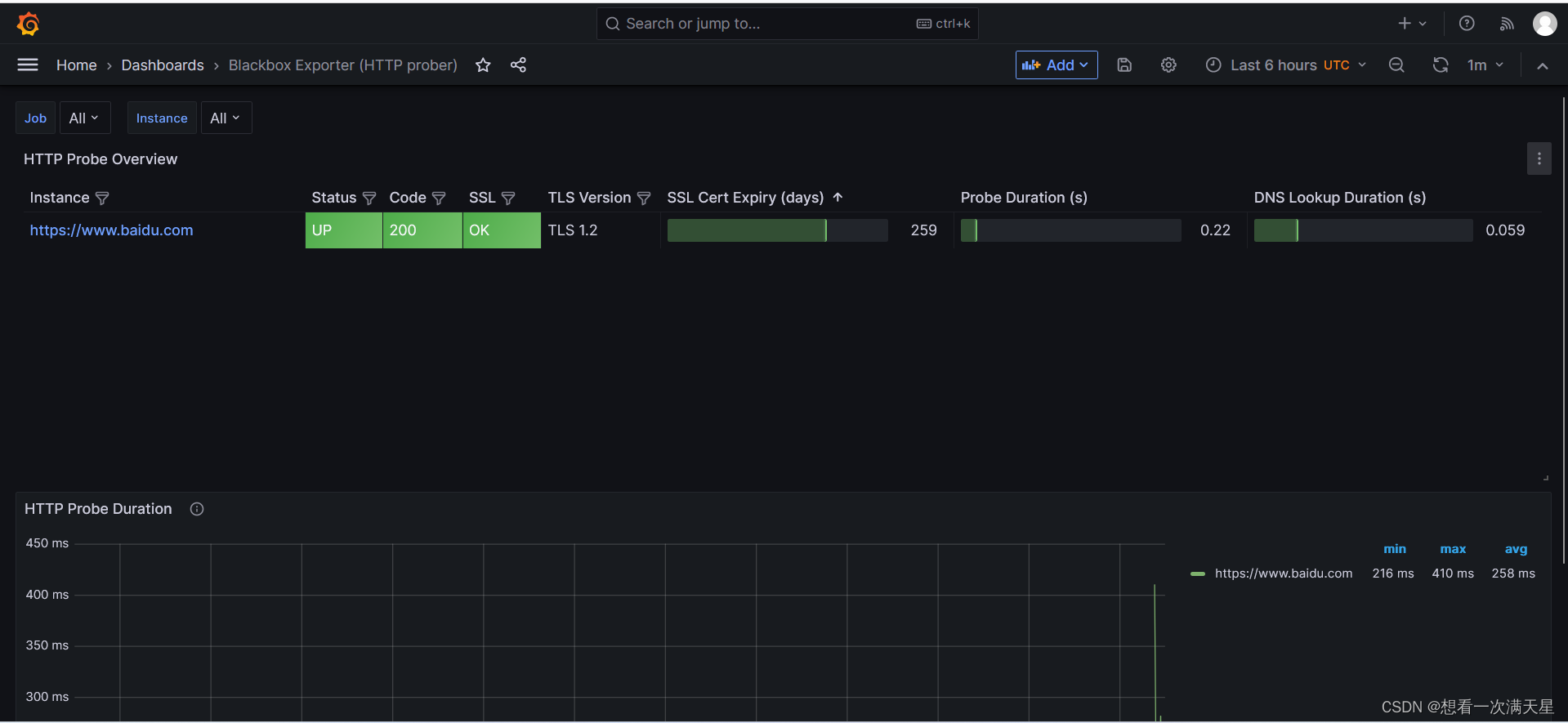Viewport: 1568px width, 723px height.
Task: Go to Home breadcrumb
Action: [x=76, y=65]
